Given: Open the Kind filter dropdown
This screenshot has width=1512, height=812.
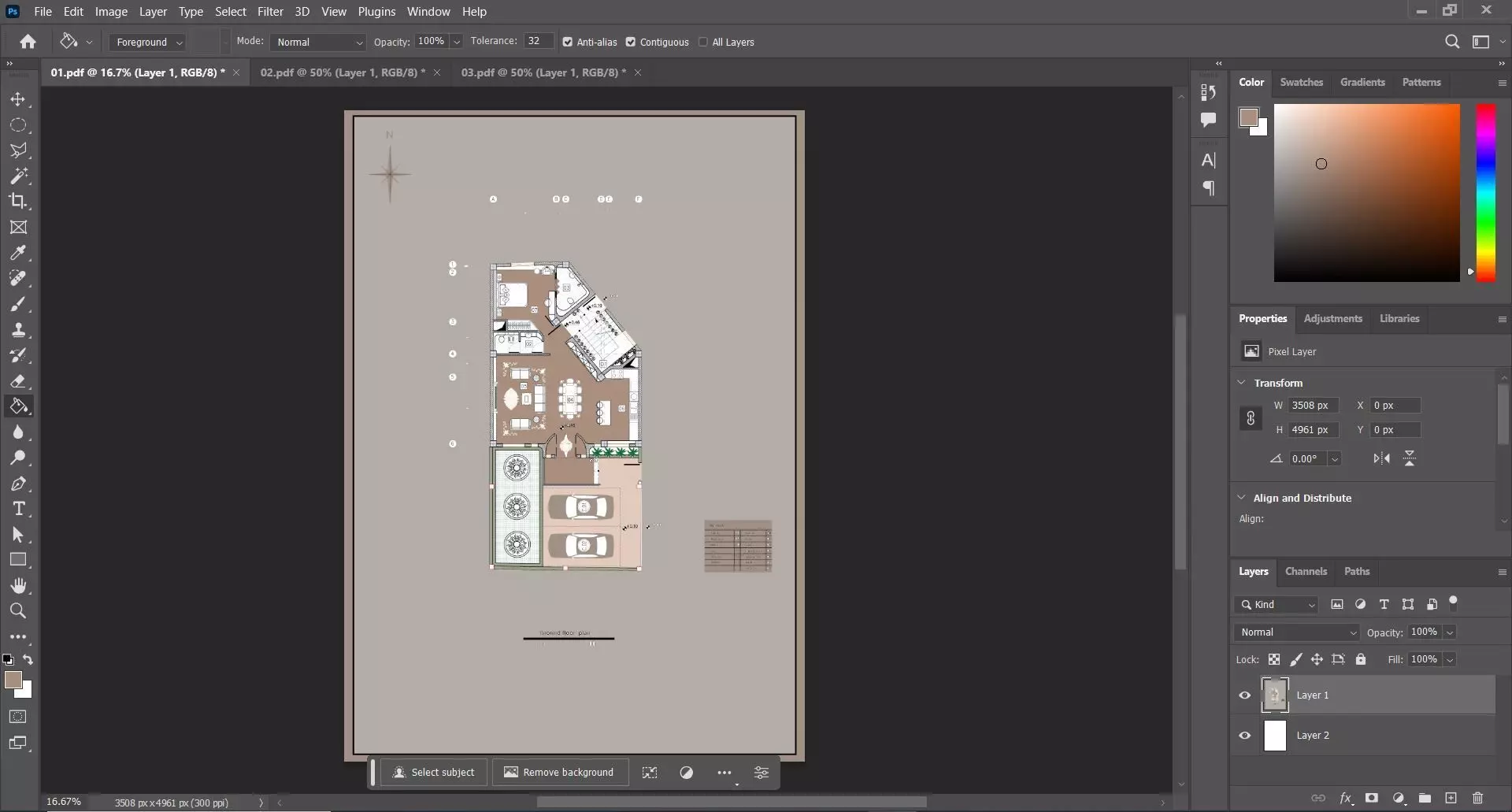Looking at the screenshot, I should [x=1276, y=604].
